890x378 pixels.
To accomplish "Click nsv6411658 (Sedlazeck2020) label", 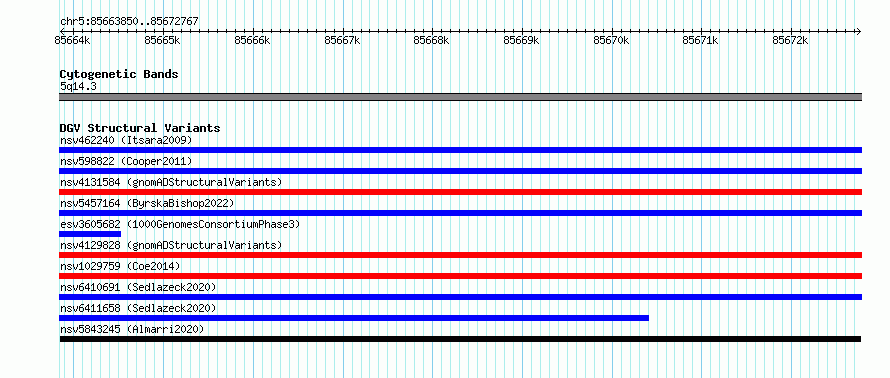I will (138, 308).
